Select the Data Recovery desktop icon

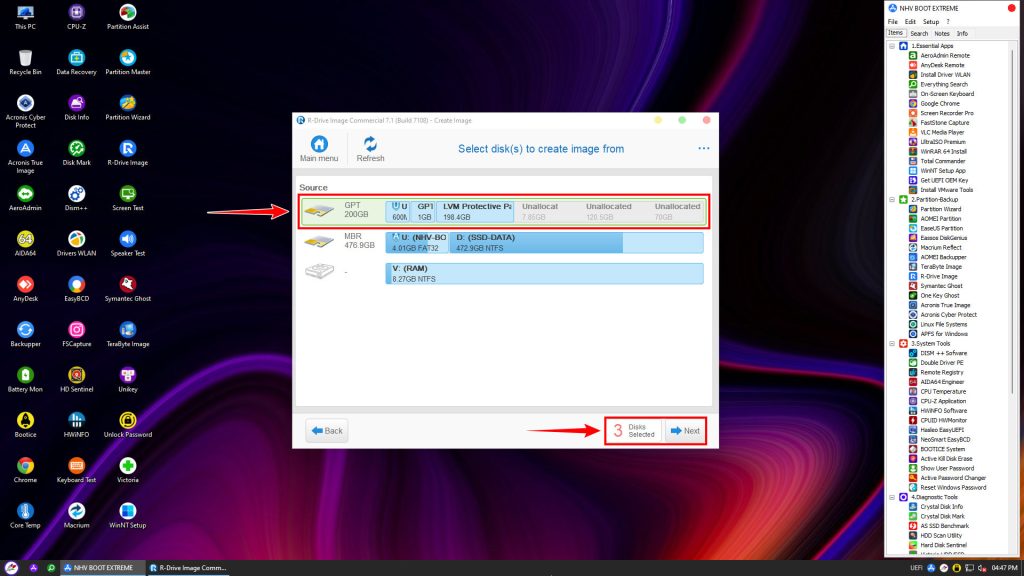pyautogui.click(x=76, y=62)
